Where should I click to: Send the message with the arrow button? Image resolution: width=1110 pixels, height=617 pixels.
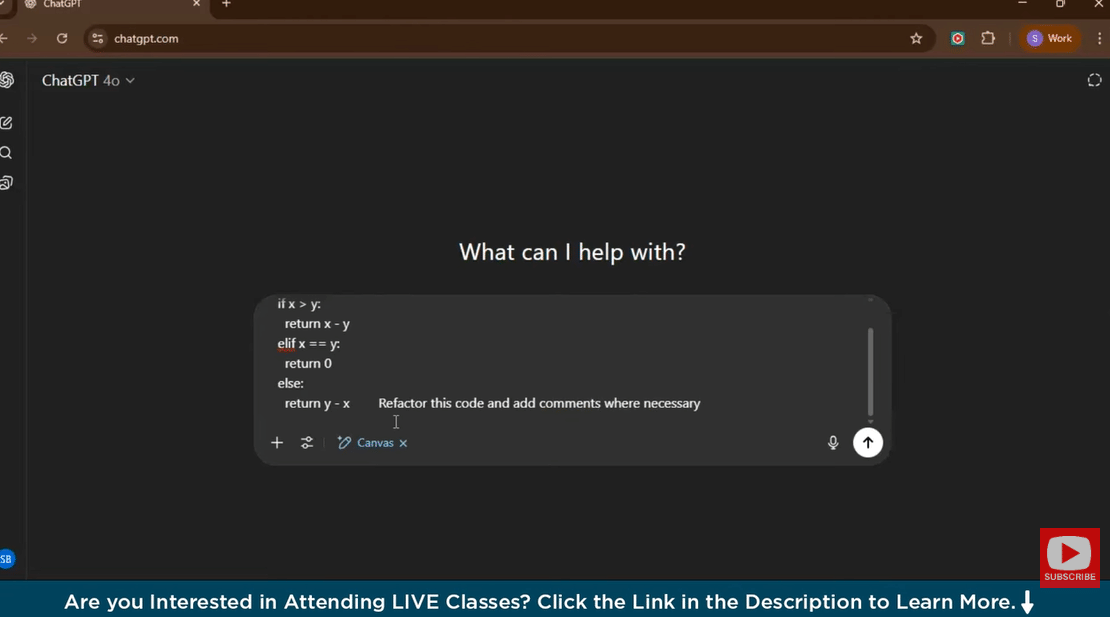pos(867,442)
